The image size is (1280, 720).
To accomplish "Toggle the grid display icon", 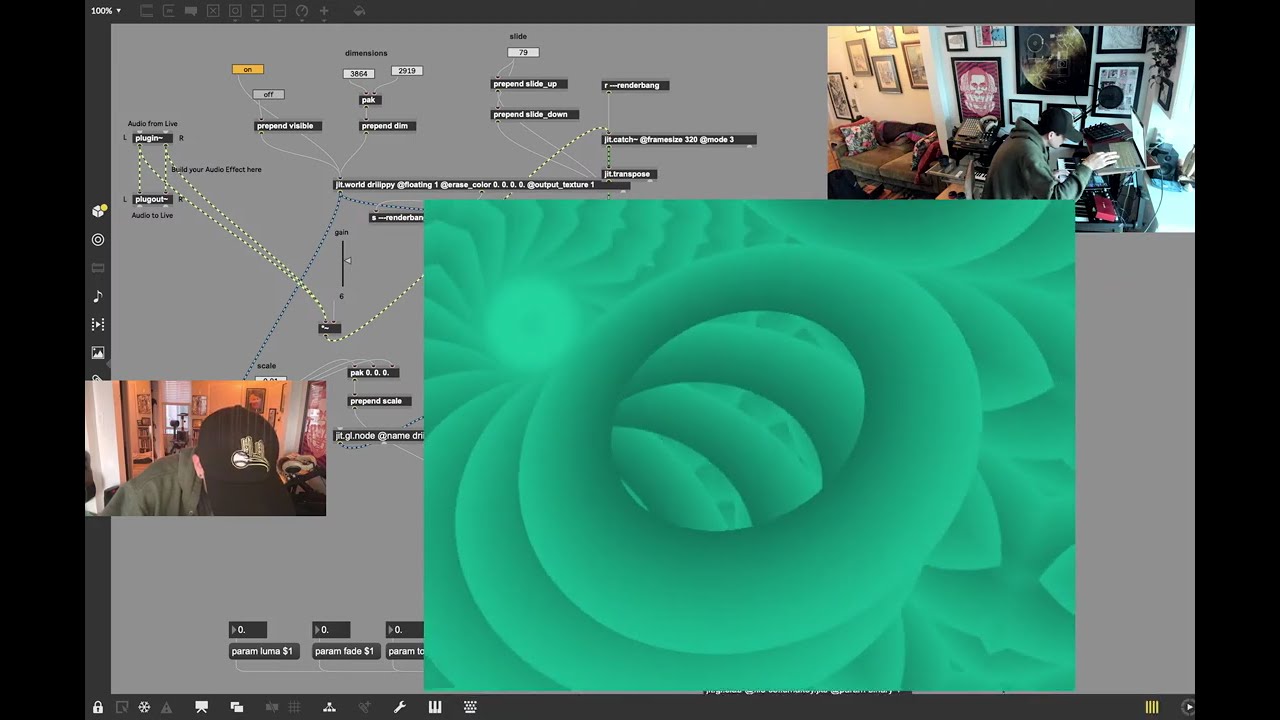I will 295,707.
